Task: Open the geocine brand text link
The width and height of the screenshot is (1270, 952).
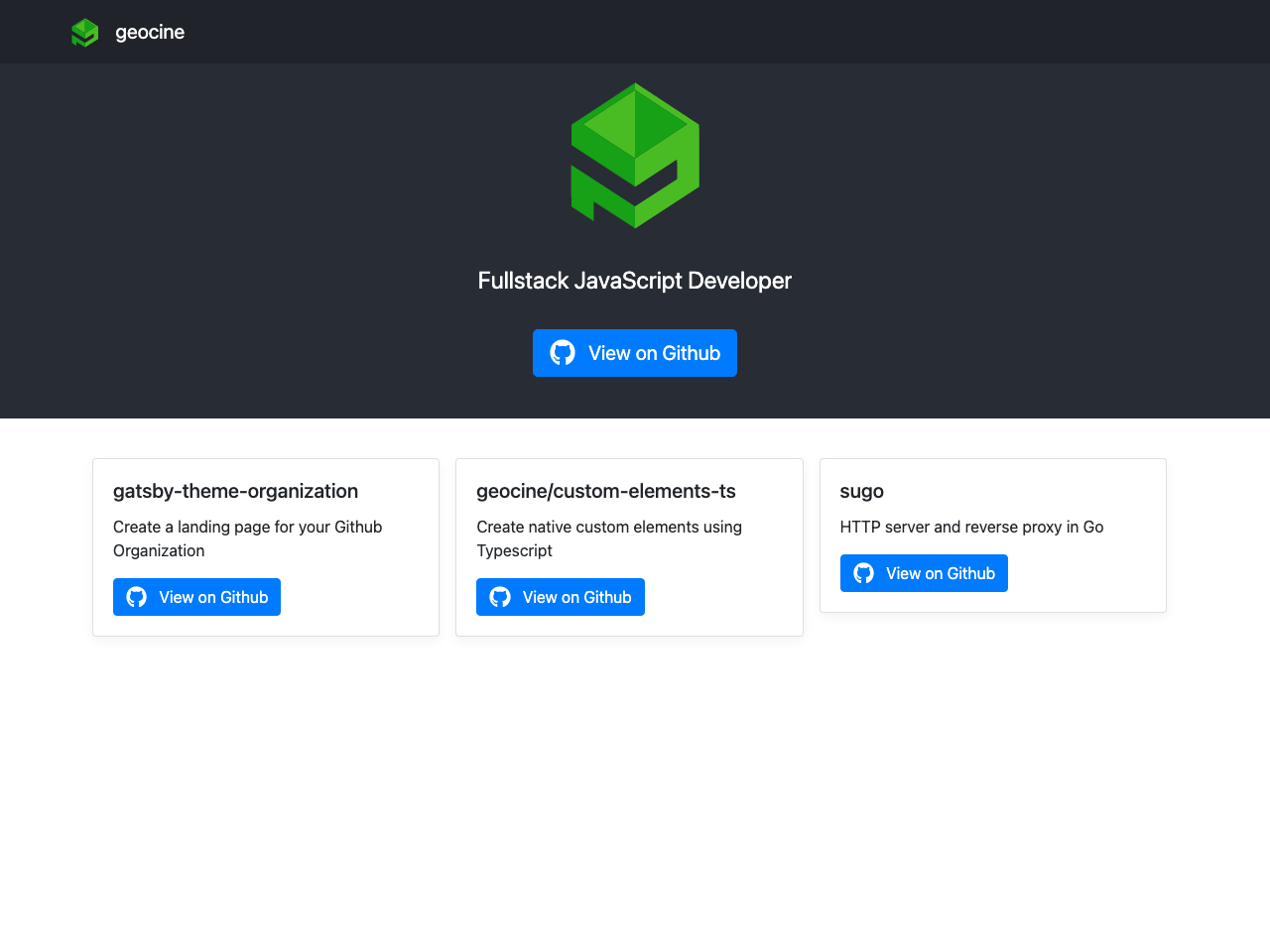Action: pyautogui.click(x=150, y=33)
